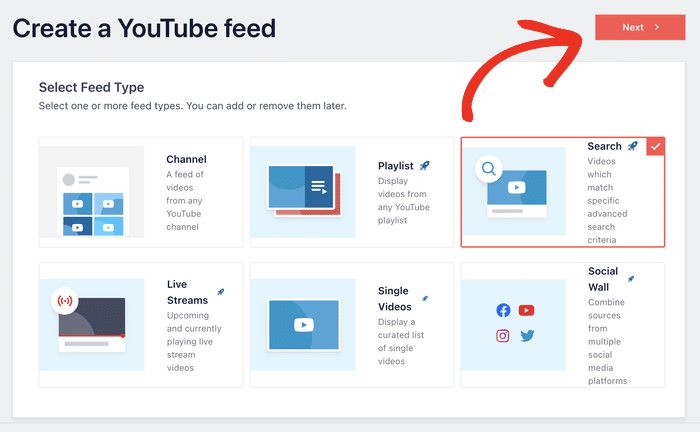The height and width of the screenshot is (432, 700).
Task: Click the Twitter icon in Social Wall
Action: 527,336
